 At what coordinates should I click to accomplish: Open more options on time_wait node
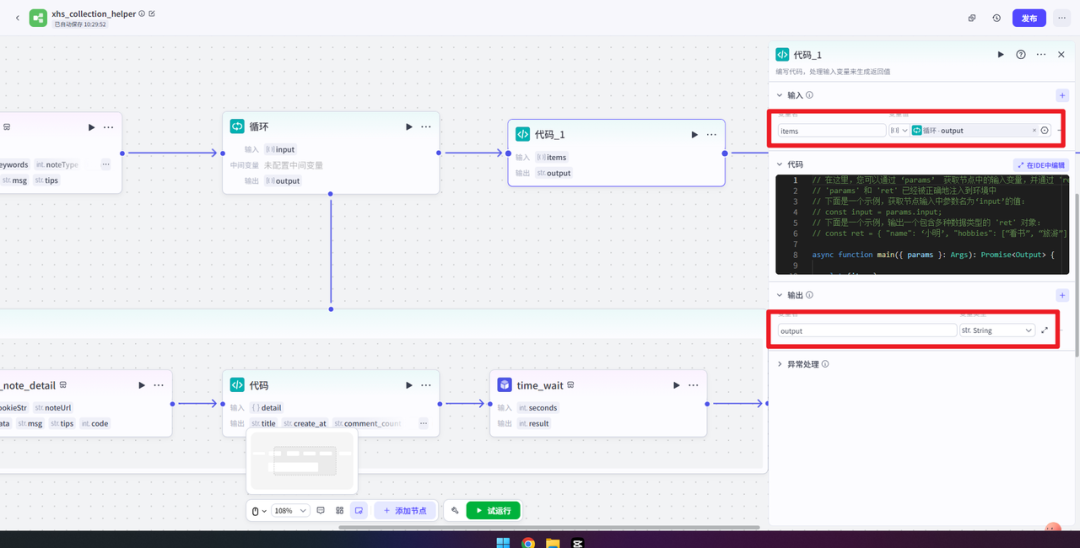[693, 385]
